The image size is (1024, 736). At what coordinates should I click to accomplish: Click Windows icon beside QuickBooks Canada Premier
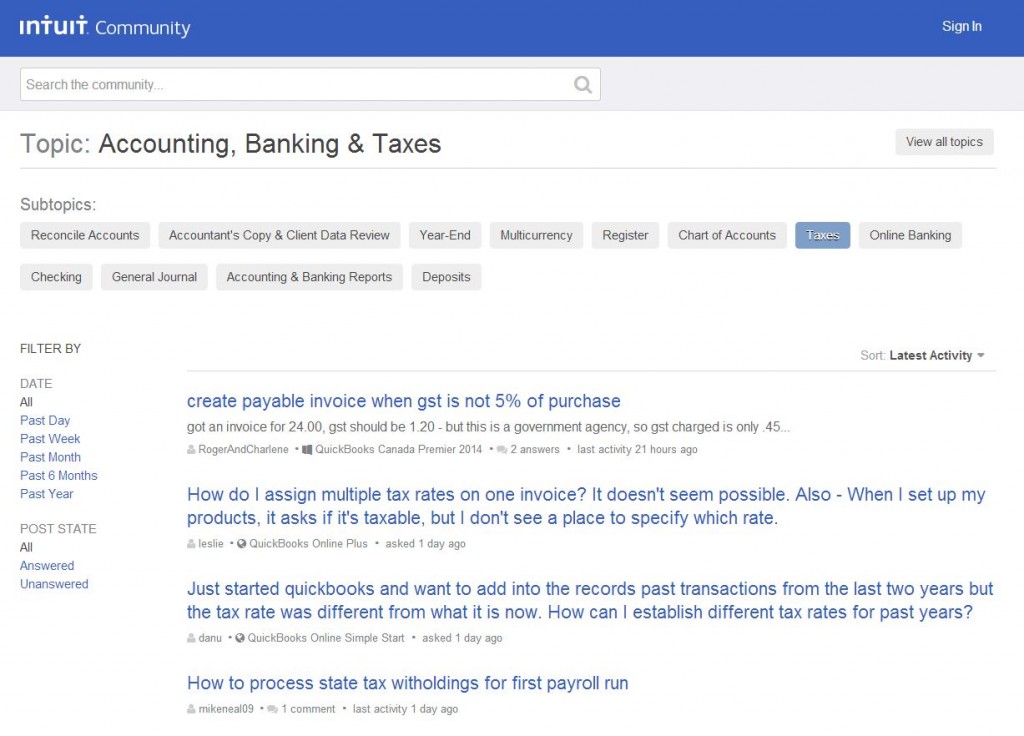307,450
